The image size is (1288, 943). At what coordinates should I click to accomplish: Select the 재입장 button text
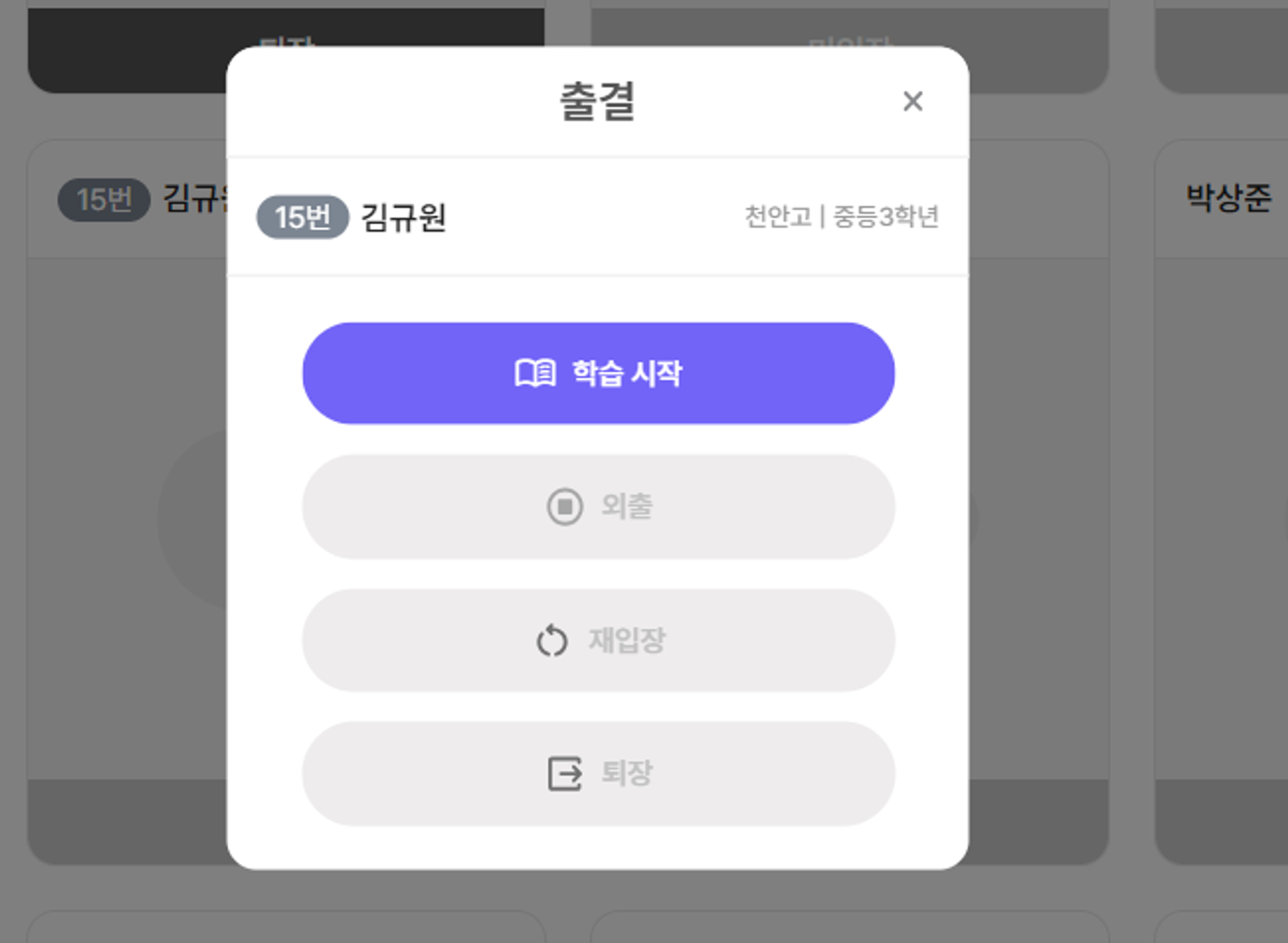click(627, 640)
